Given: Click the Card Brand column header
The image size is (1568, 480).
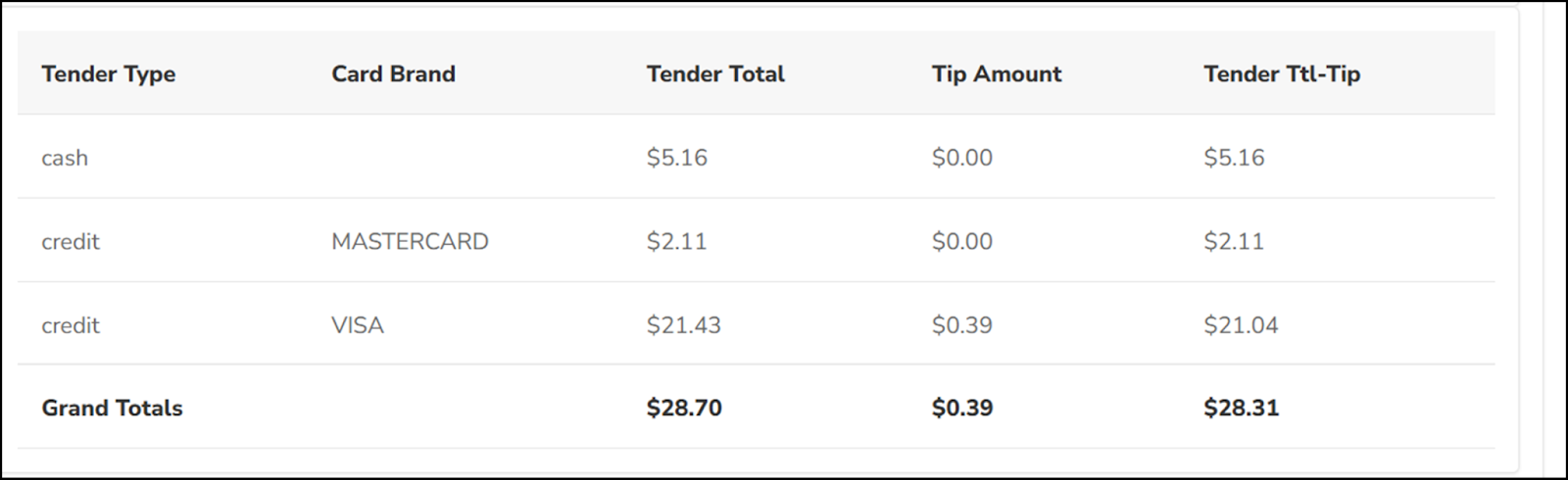Looking at the screenshot, I should [x=393, y=74].
